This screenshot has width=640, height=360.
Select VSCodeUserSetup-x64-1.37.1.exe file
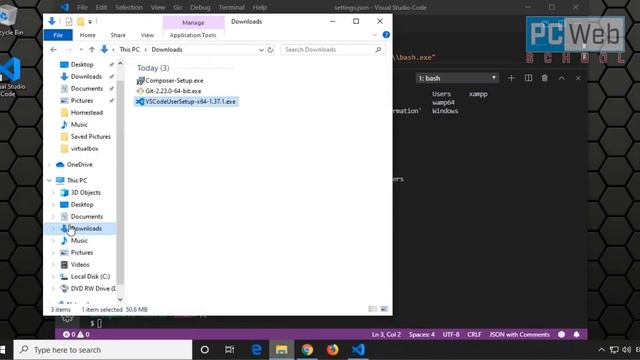coord(186,102)
